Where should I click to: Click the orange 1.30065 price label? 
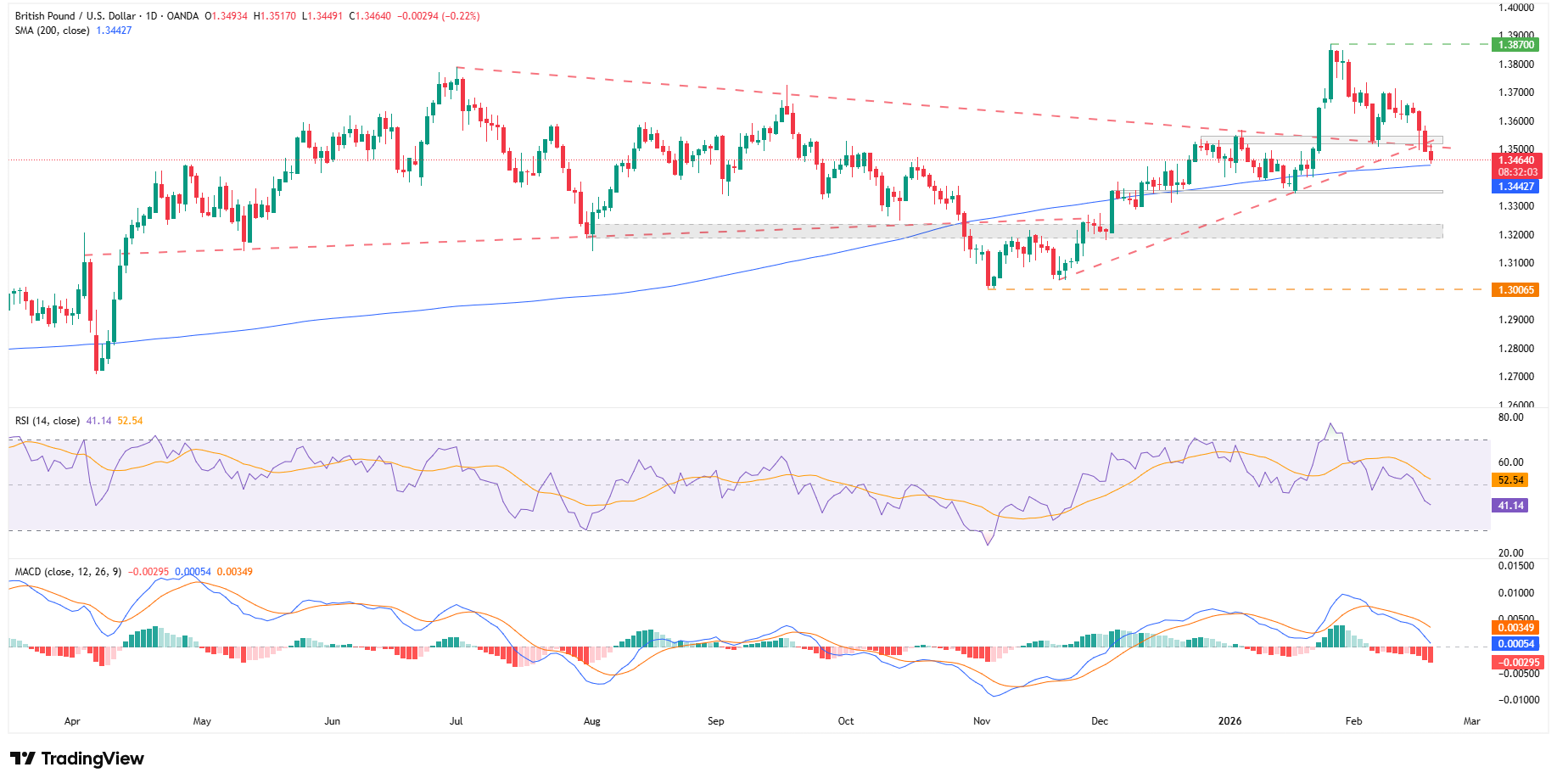1516,289
